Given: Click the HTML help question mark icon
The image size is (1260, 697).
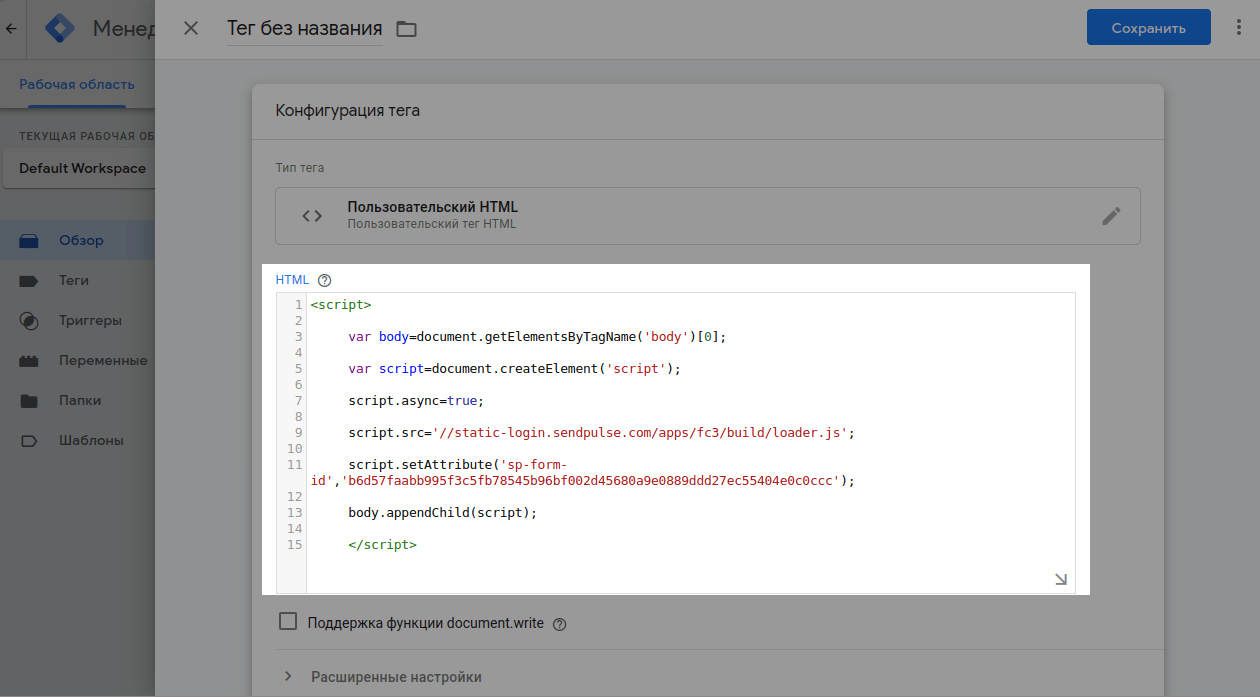Looking at the screenshot, I should 324,280.
